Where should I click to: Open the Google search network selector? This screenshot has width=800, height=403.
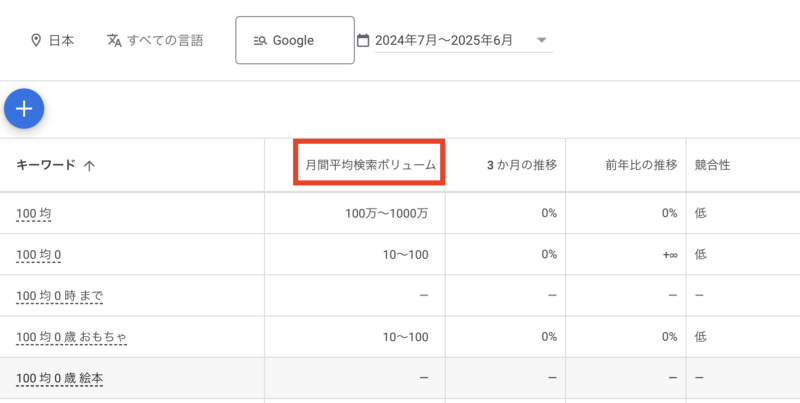(295, 40)
